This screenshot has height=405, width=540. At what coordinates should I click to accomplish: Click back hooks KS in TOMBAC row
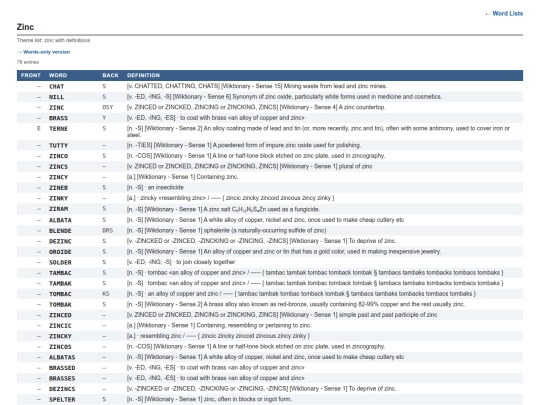106,294
